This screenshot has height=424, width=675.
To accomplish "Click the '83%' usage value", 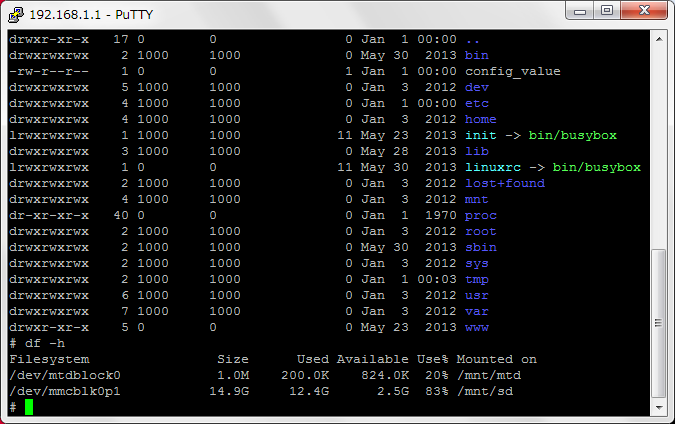I will click(x=437, y=391).
